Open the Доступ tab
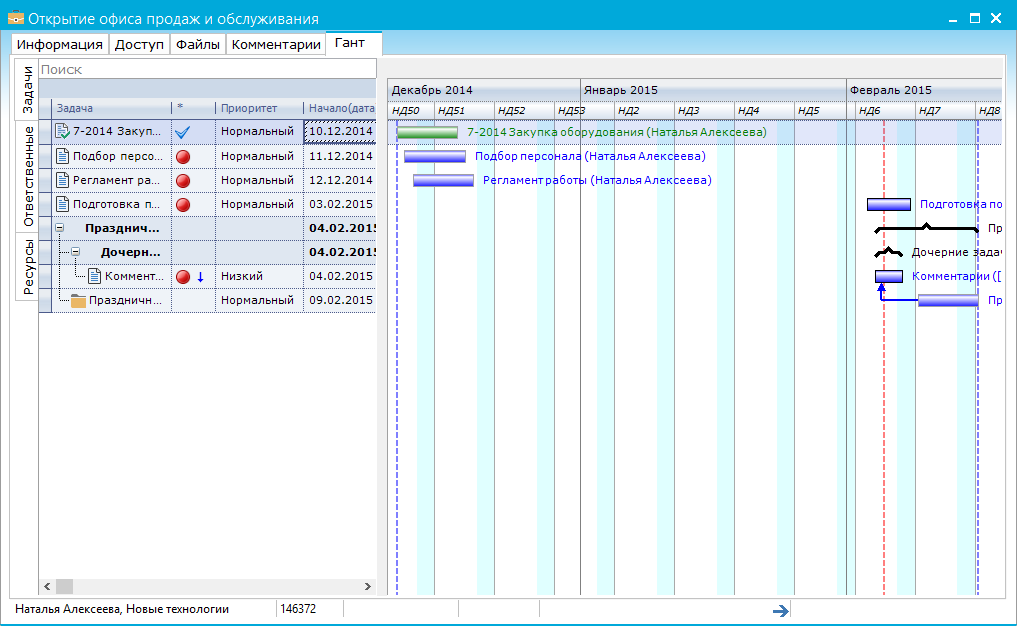Viewport: 1017px width, 626px height. (x=139, y=44)
